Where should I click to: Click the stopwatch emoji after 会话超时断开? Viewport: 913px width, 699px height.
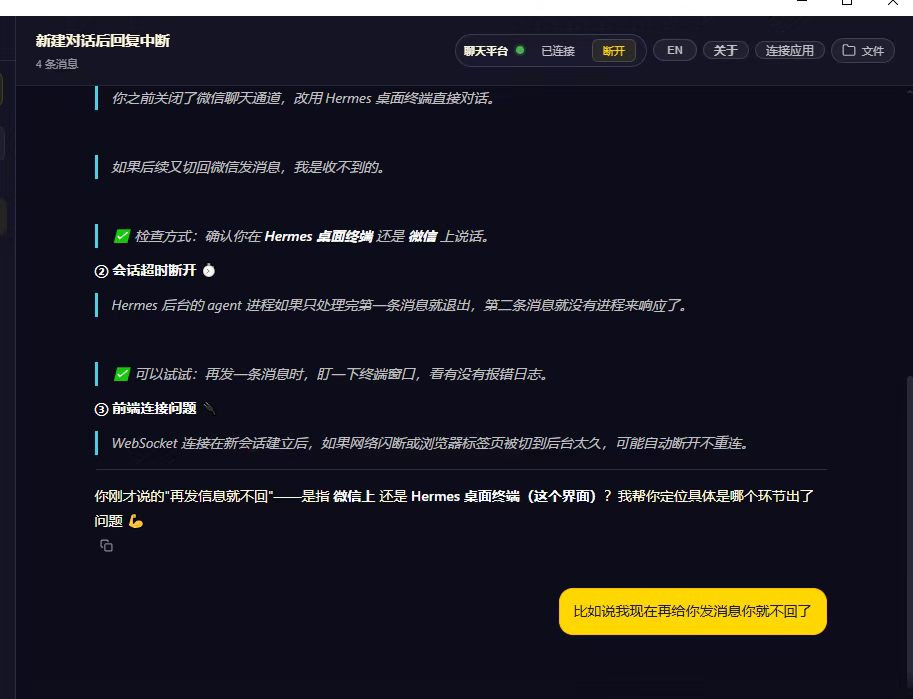tap(208, 270)
